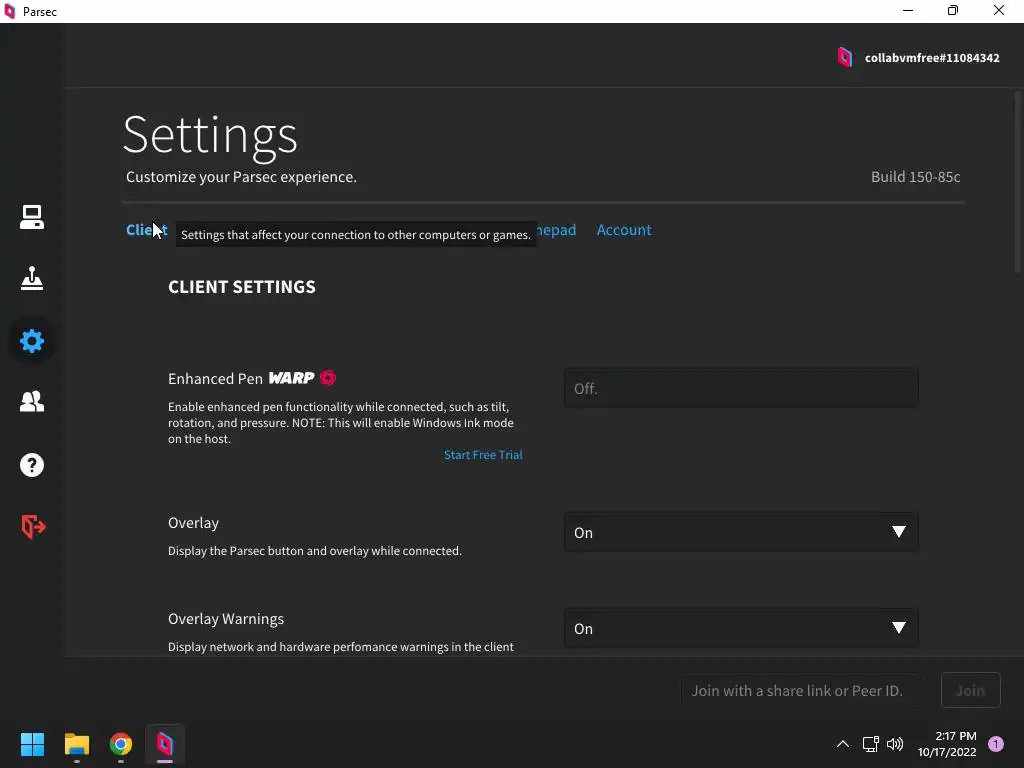Open the Arcade joystick sidebar icon
The image size is (1024, 768).
(32, 278)
